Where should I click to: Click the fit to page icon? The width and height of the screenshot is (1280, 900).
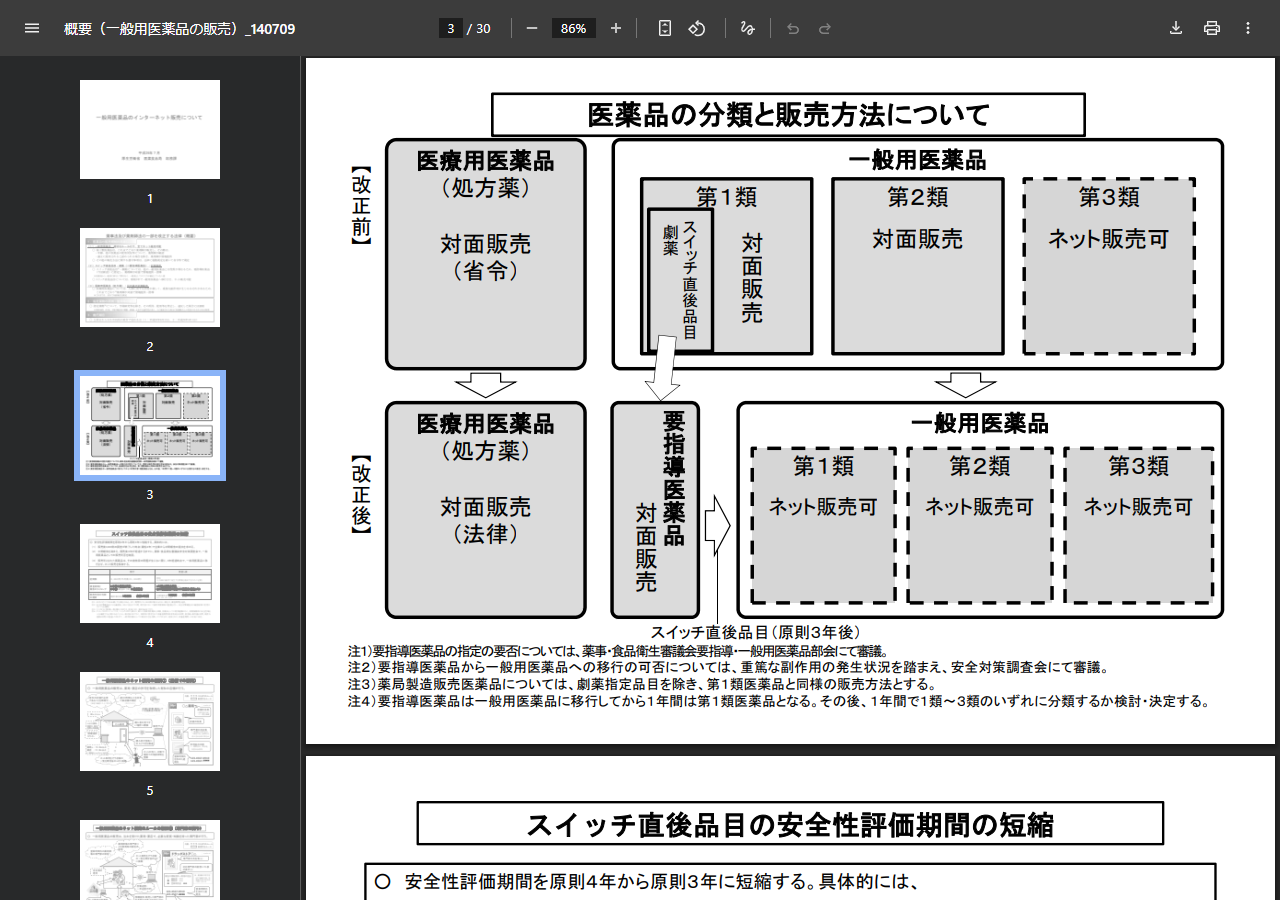tap(665, 28)
